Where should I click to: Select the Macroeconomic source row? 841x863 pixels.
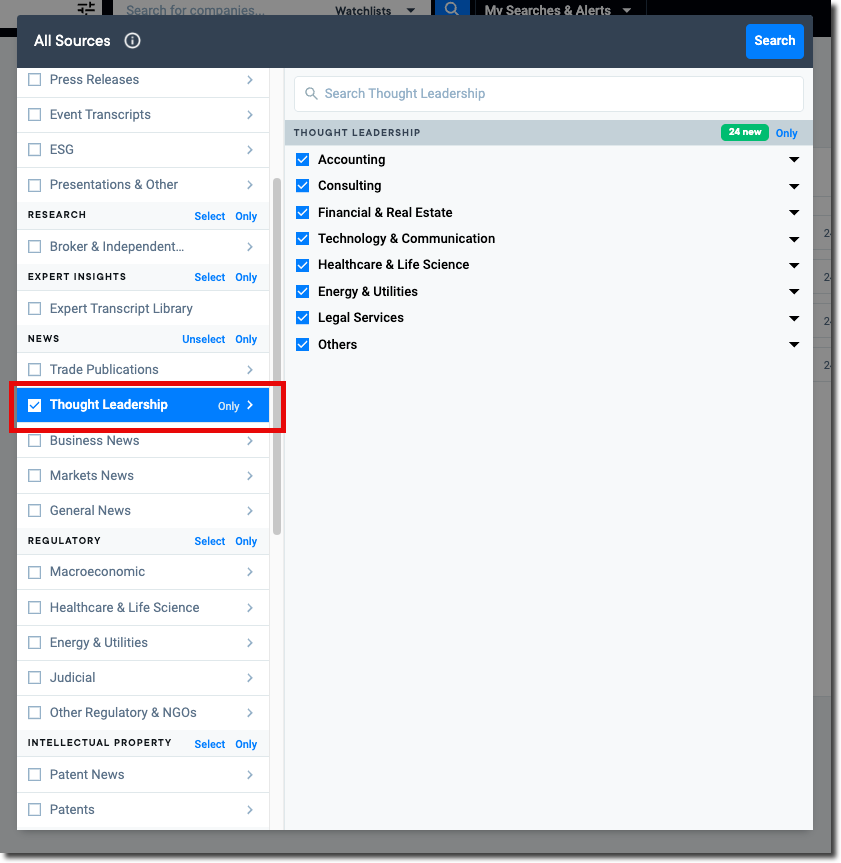pyautogui.click(x=98, y=572)
